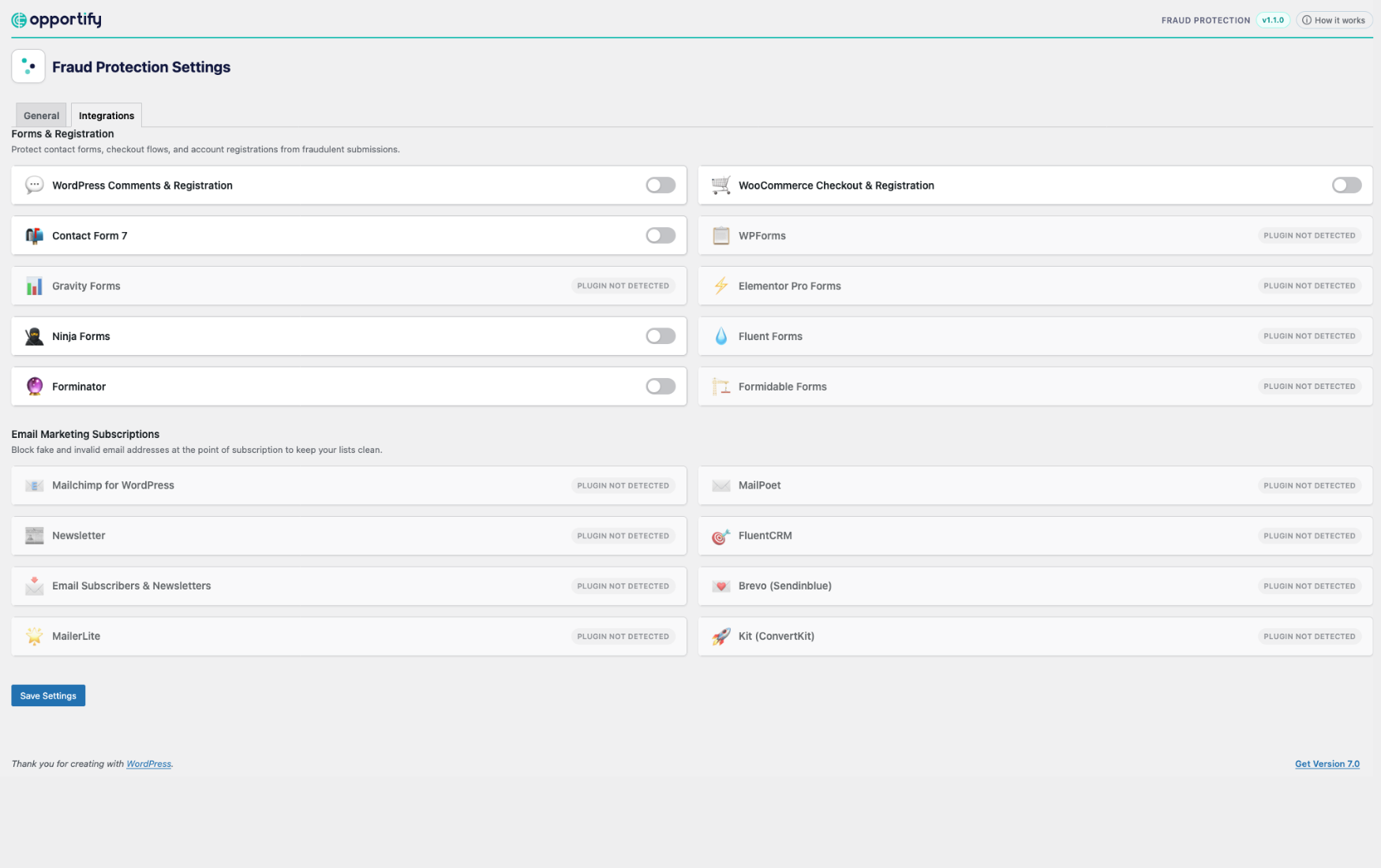Click the WPForms clipboard icon

click(x=720, y=236)
